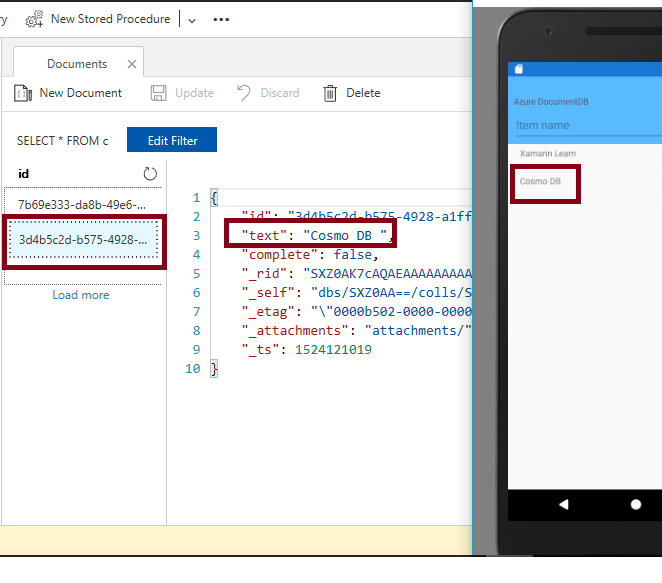Tap the Android home button

[x=636, y=504]
